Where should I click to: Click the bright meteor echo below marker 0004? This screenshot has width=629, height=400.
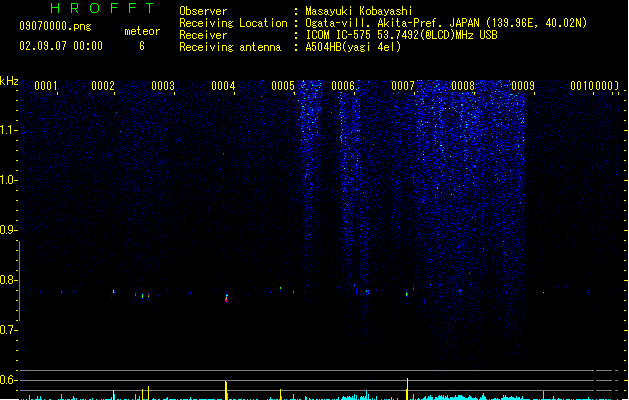[226, 298]
